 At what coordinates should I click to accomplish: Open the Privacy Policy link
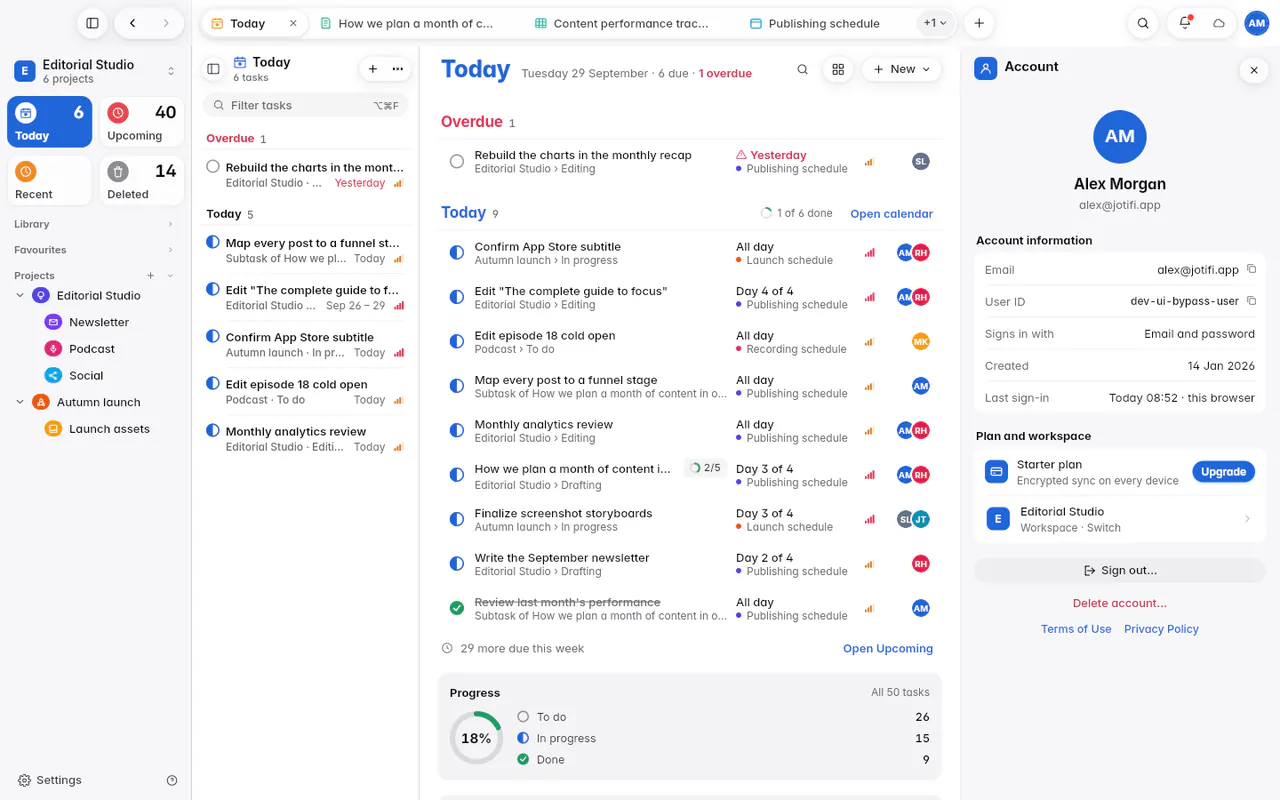click(x=1161, y=629)
